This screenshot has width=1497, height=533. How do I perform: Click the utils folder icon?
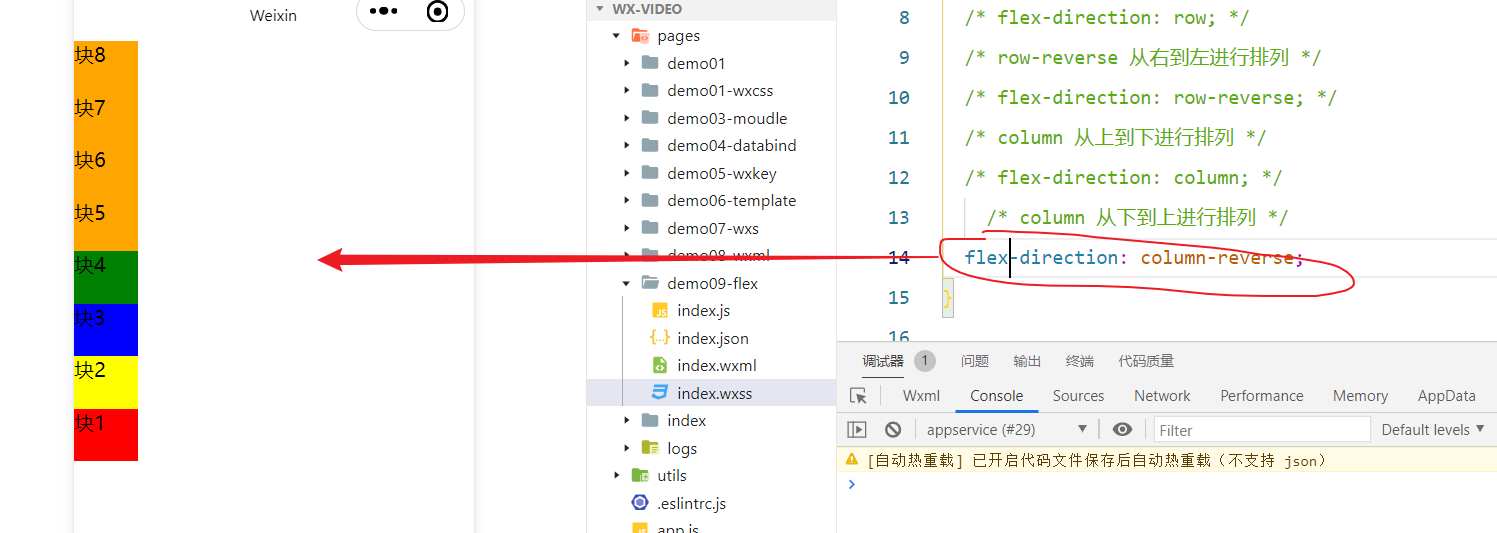[640, 475]
